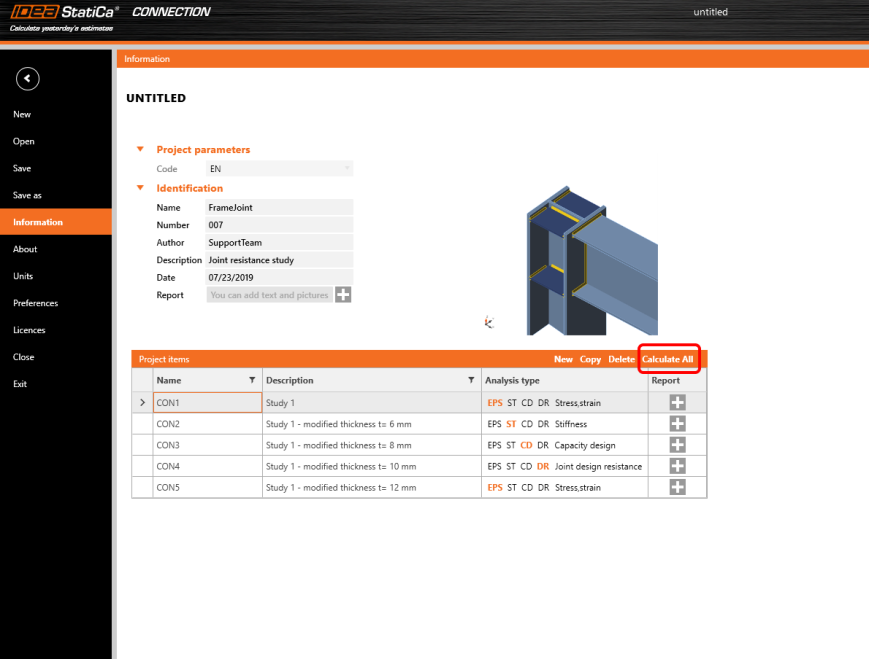
Task: Click Copy in Project items header
Action: pos(590,359)
